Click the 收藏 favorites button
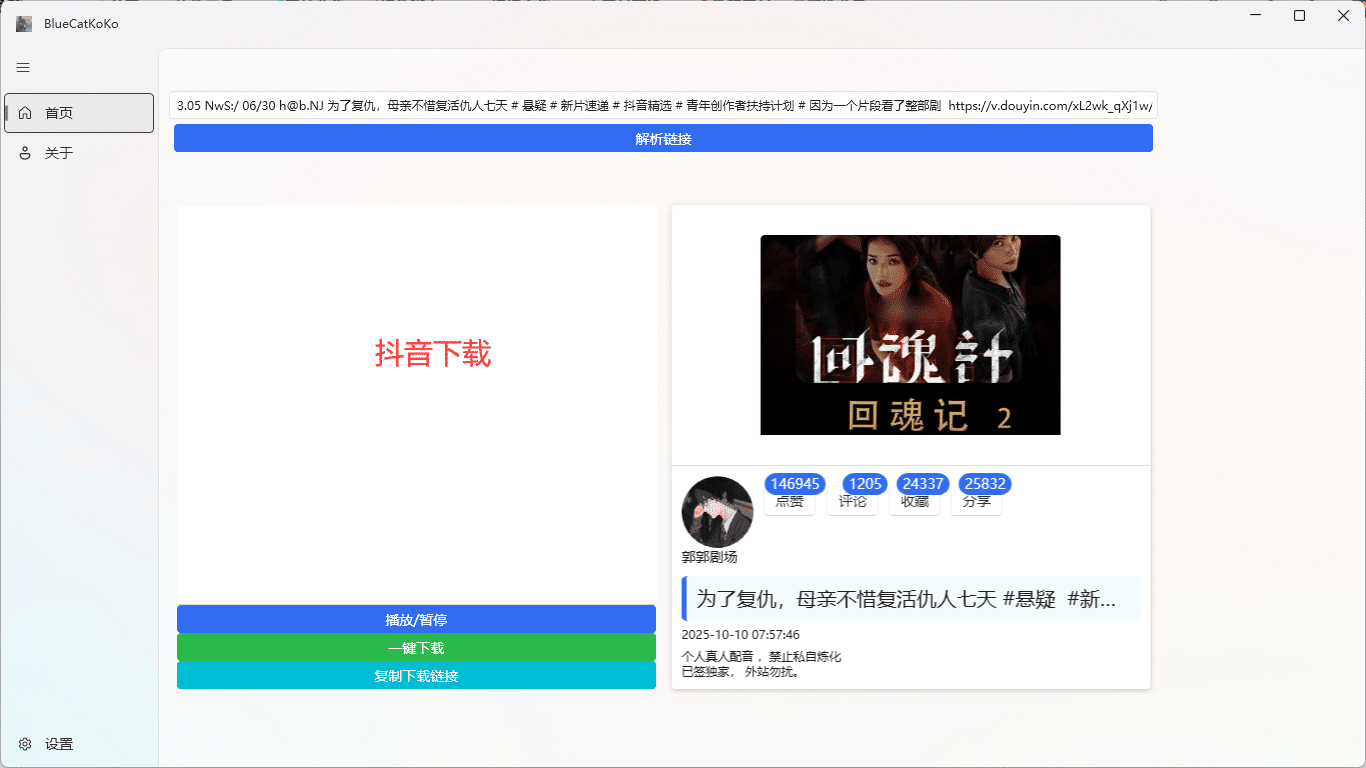The height and width of the screenshot is (768, 1366). click(915, 502)
